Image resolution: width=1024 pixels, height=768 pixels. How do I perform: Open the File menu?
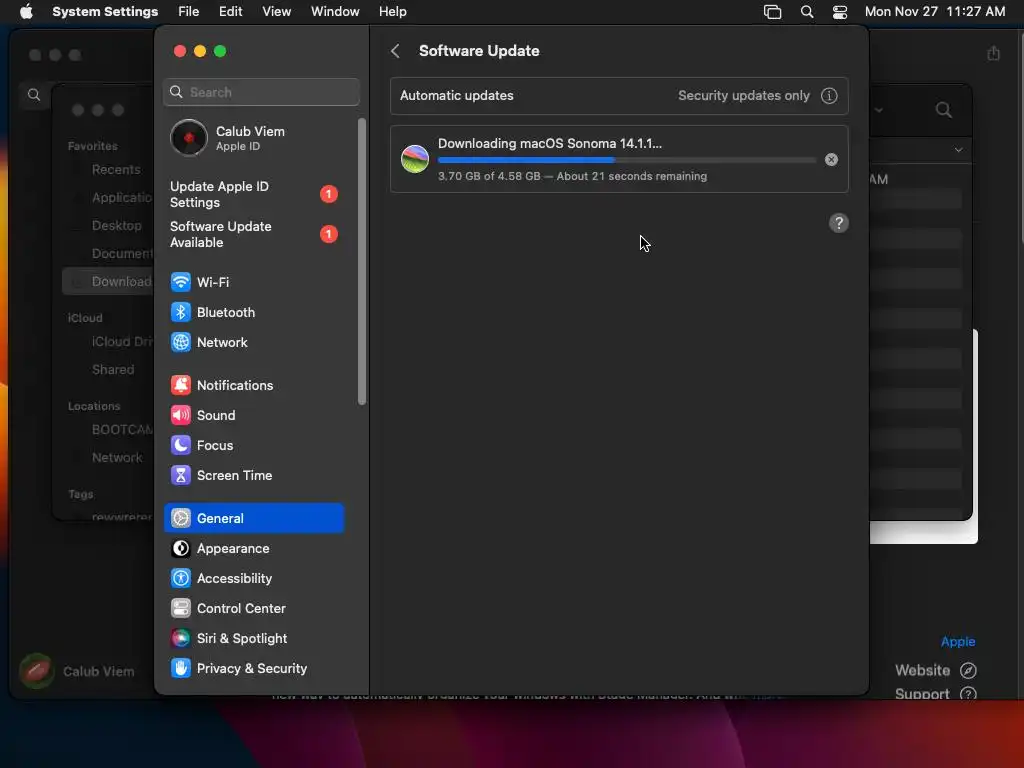[x=189, y=12]
